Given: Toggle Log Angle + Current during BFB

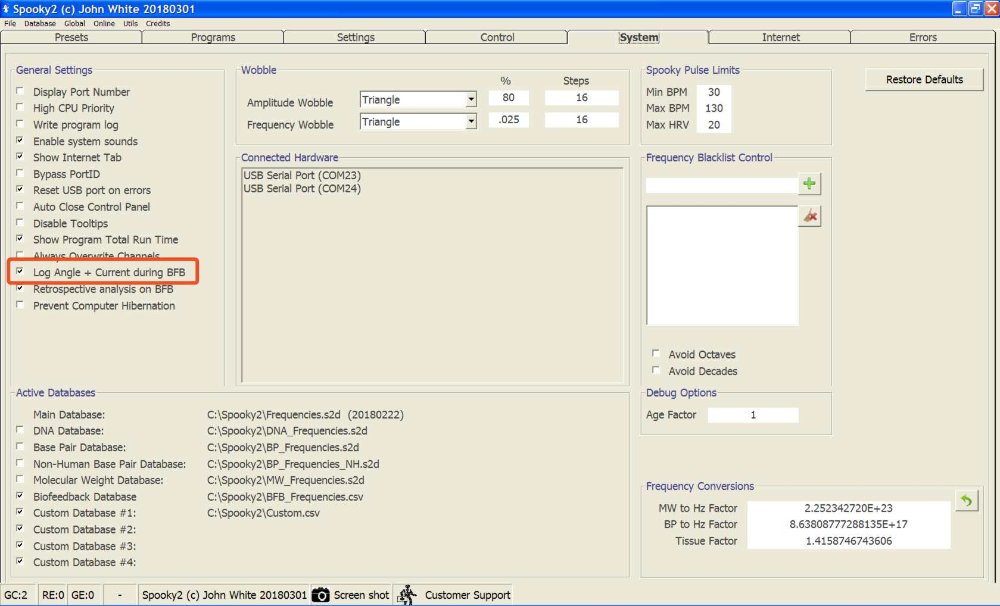Looking at the screenshot, I should pyautogui.click(x=20, y=272).
